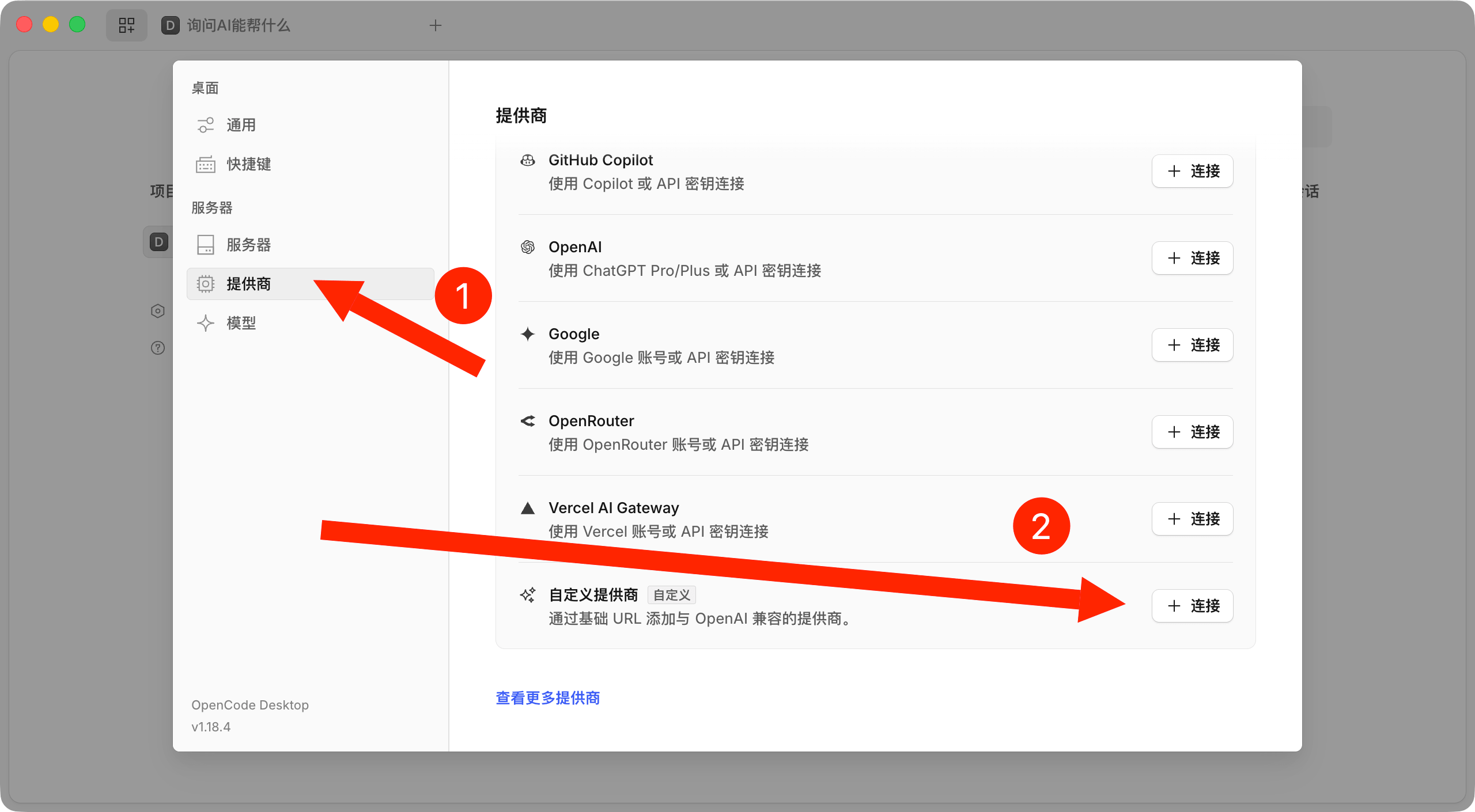Click the 使用 Google 账号或 API 密钥连接 description

coord(661,358)
